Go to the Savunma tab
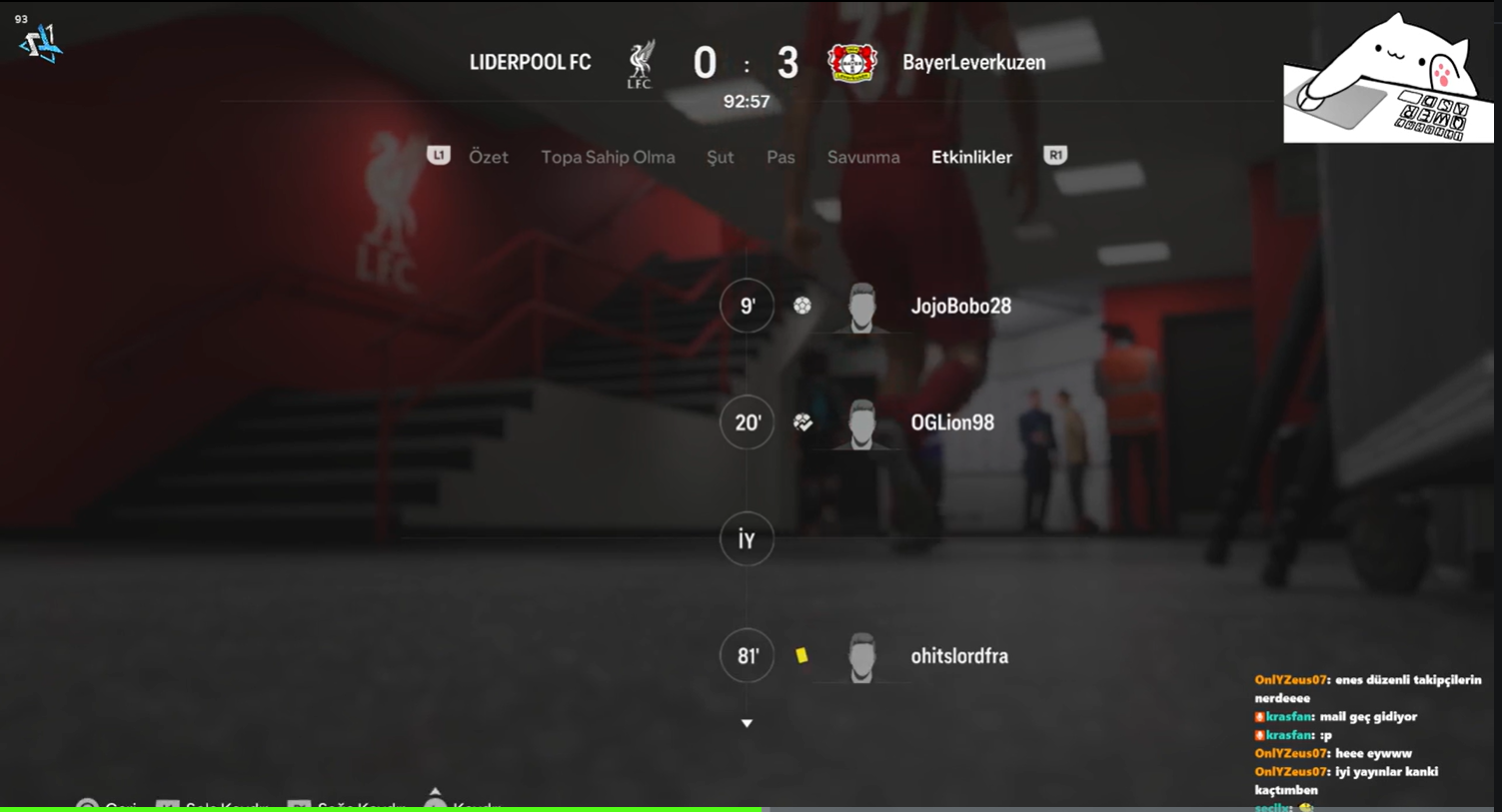 click(863, 157)
